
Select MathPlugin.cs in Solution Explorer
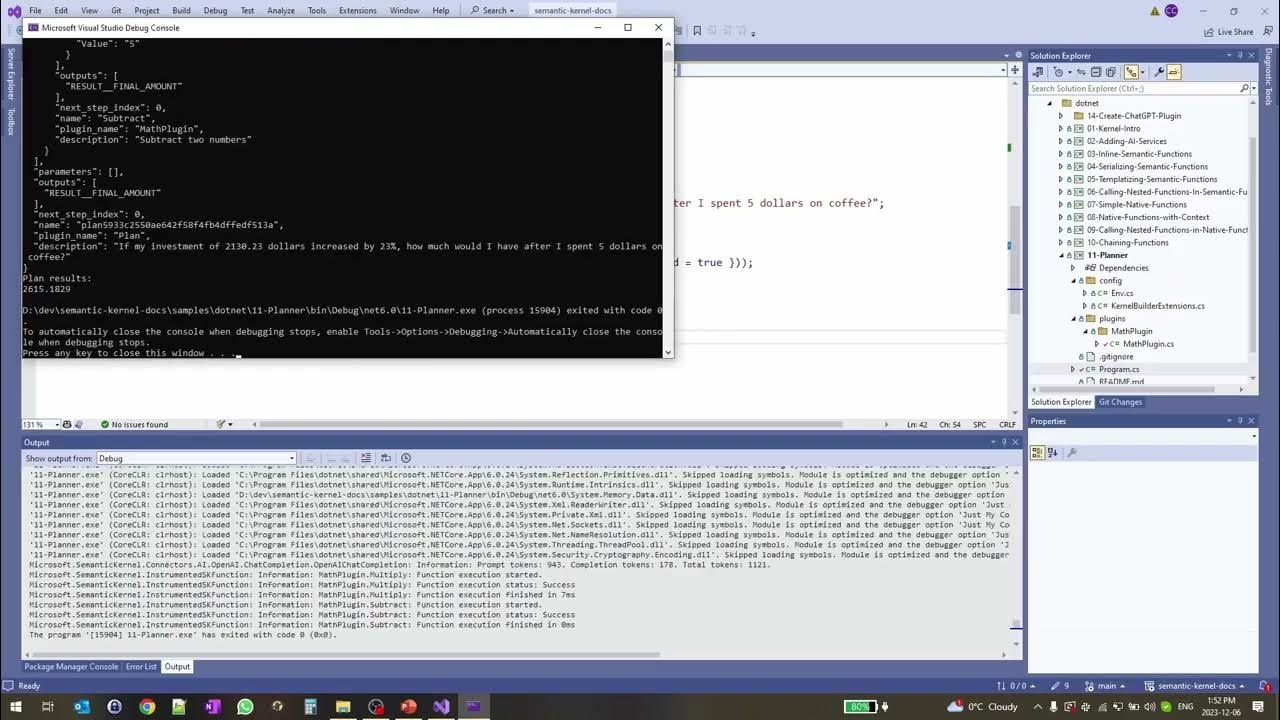click(x=1148, y=344)
